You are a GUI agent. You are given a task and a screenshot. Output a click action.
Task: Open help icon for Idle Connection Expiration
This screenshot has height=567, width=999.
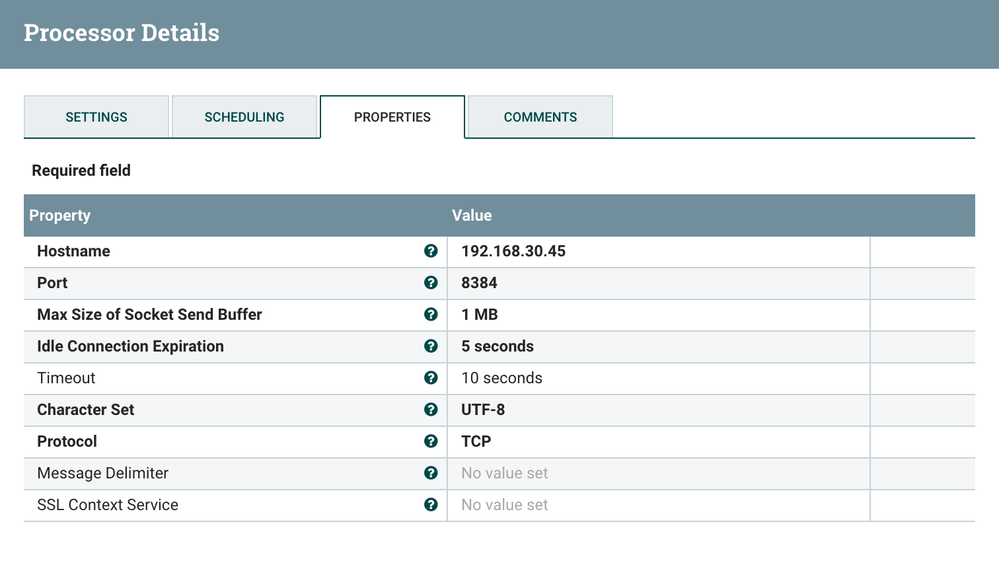pos(431,346)
